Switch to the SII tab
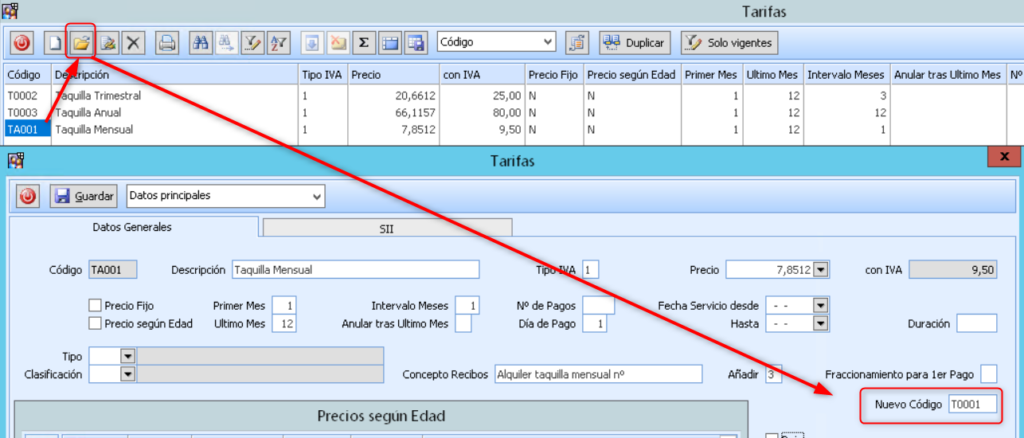Screen dimensions: 1024x438 coord(386,228)
